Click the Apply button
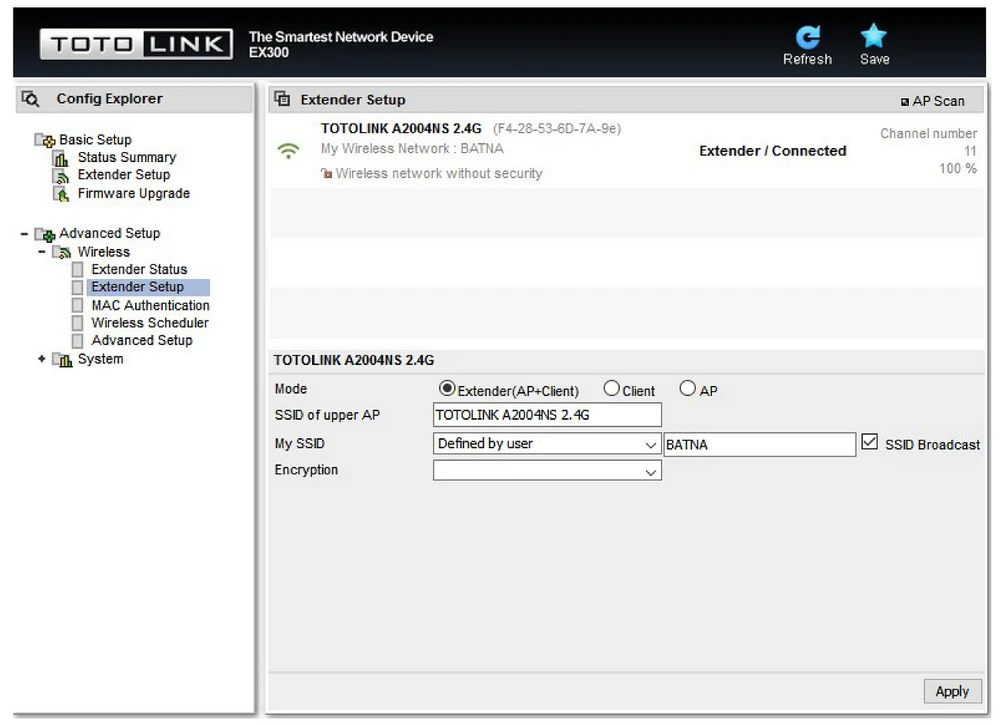This screenshot has width=1000, height=725. click(x=951, y=691)
